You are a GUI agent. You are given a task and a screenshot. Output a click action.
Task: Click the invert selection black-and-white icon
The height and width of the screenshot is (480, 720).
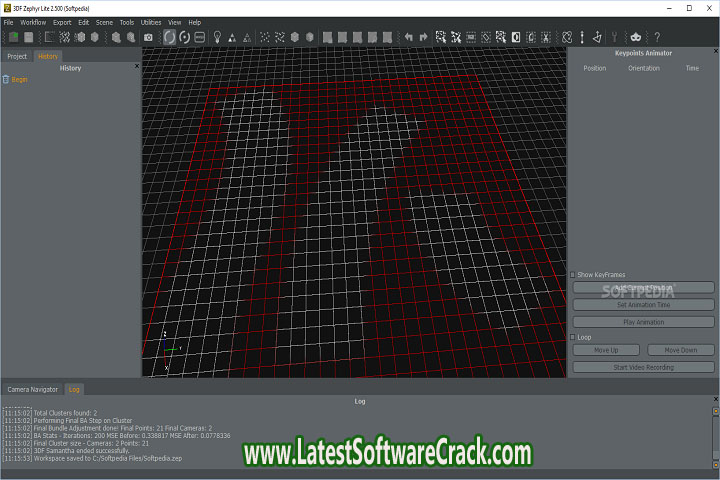point(516,37)
